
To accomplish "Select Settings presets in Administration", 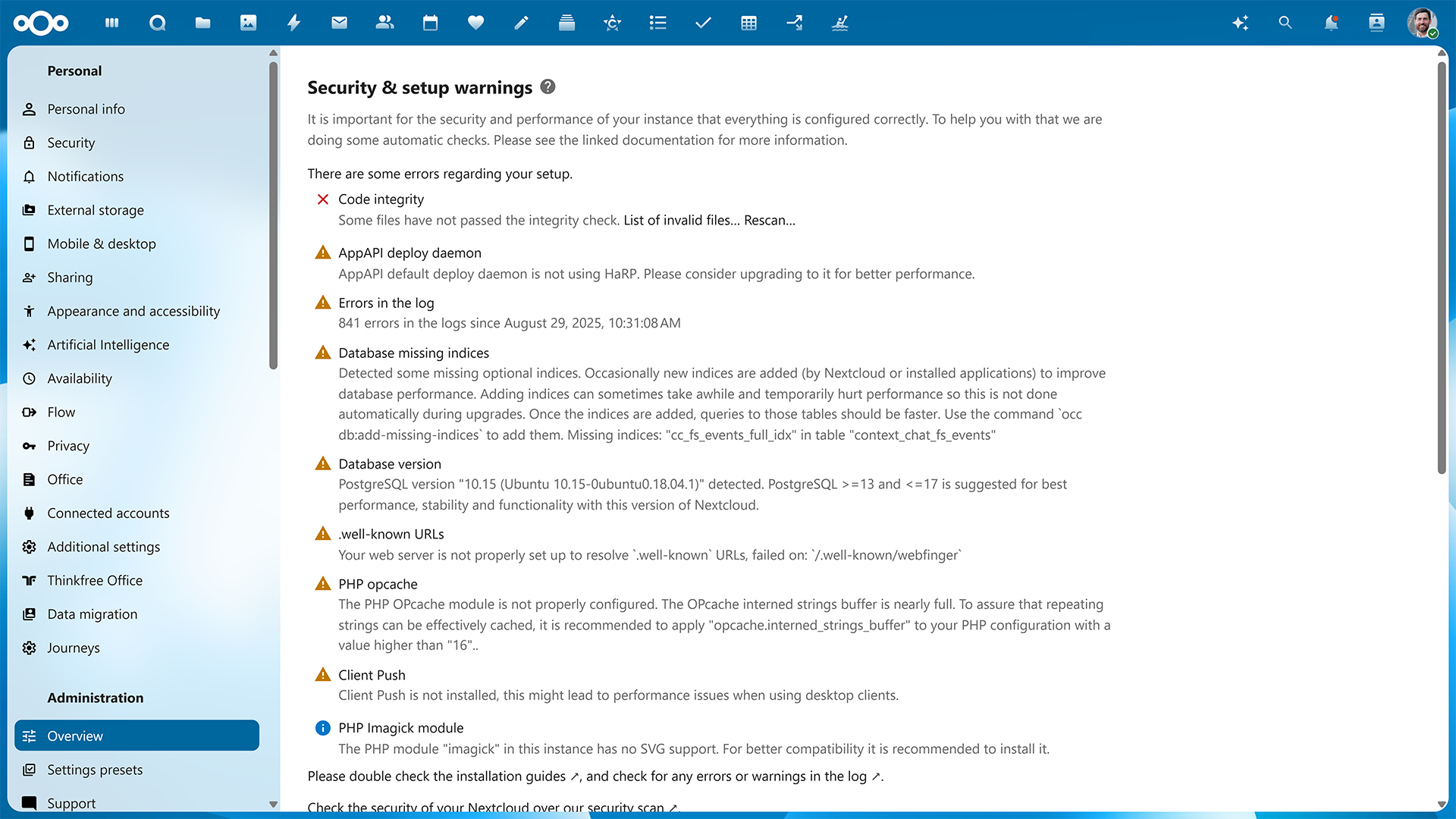I will [95, 770].
